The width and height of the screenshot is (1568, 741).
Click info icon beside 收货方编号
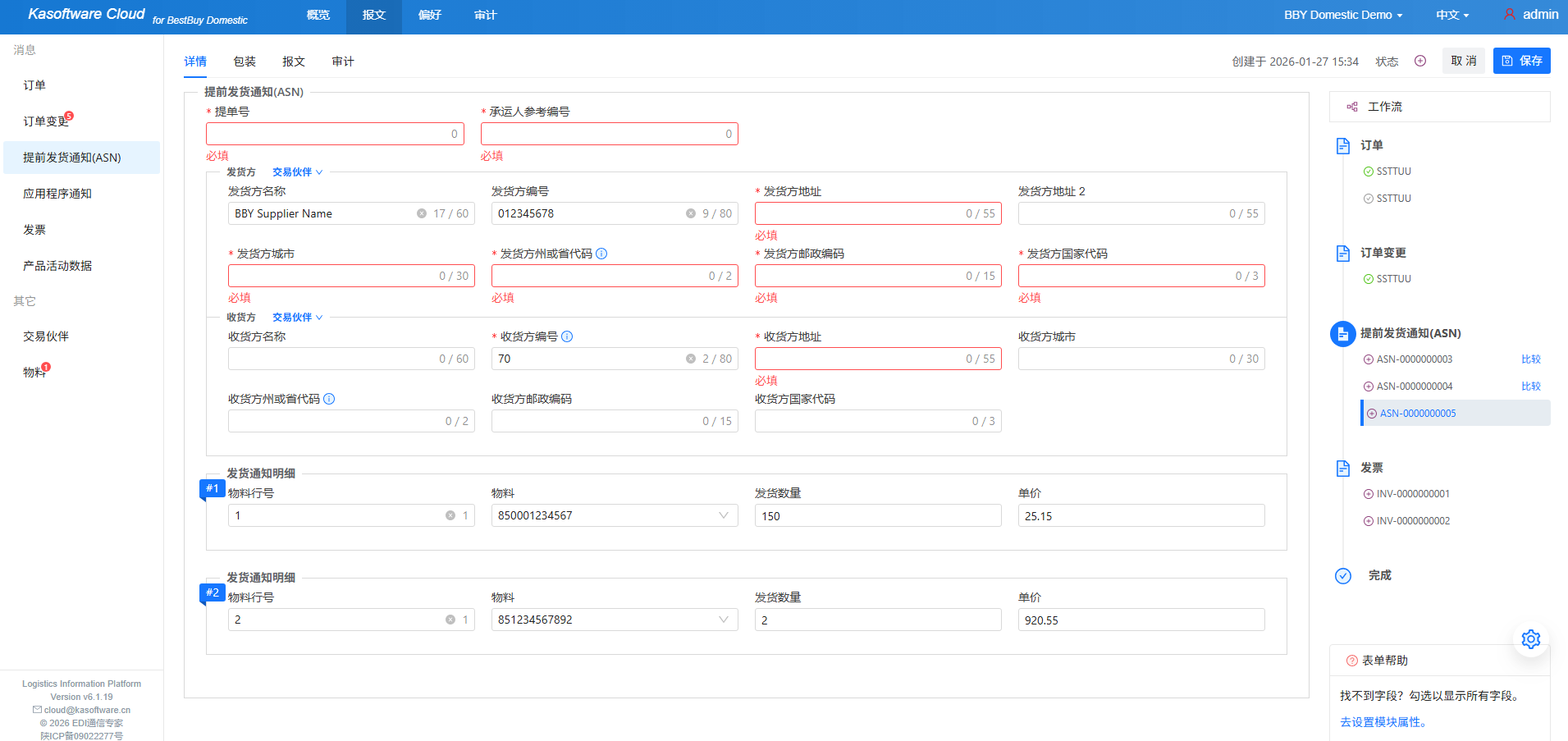tap(567, 336)
